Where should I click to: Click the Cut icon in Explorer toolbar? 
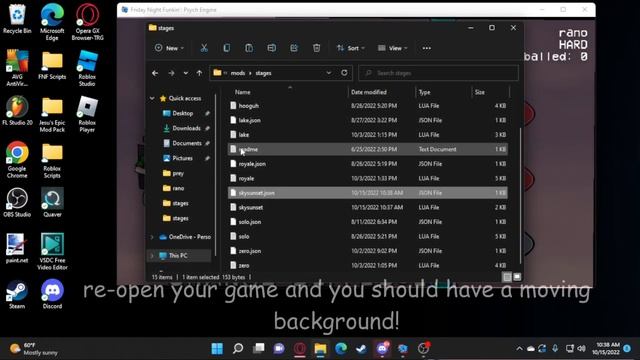coord(204,48)
